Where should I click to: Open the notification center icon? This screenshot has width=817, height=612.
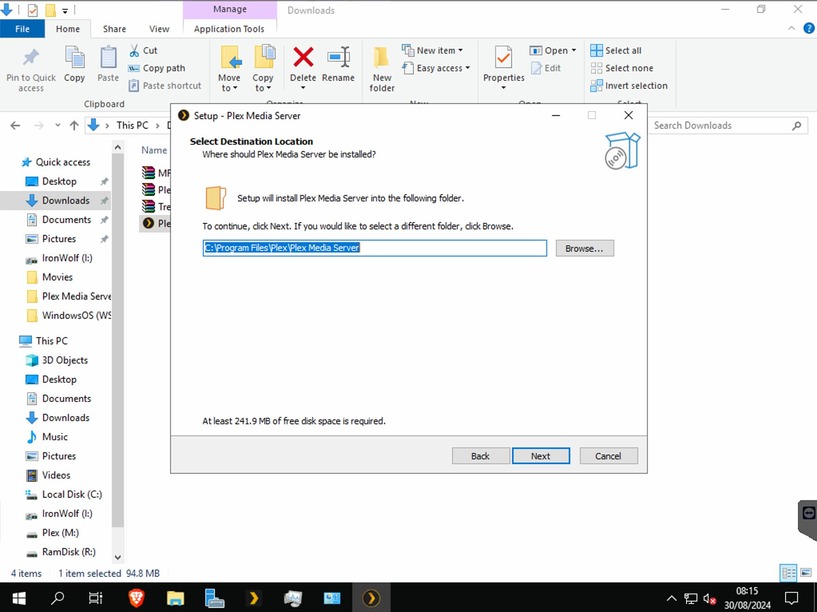tap(791, 598)
